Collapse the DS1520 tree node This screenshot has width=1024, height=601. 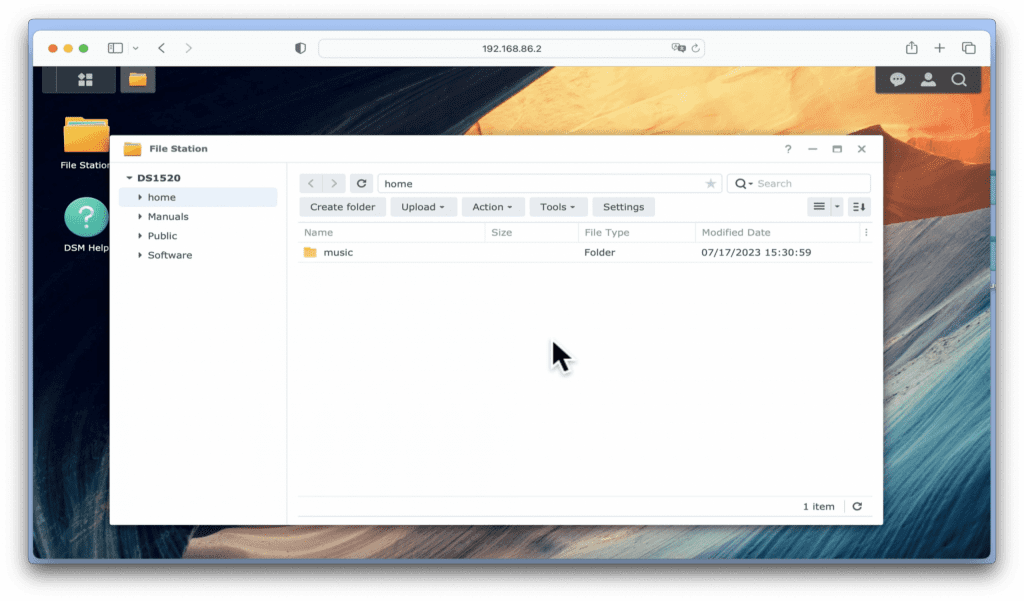(x=129, y=178)
